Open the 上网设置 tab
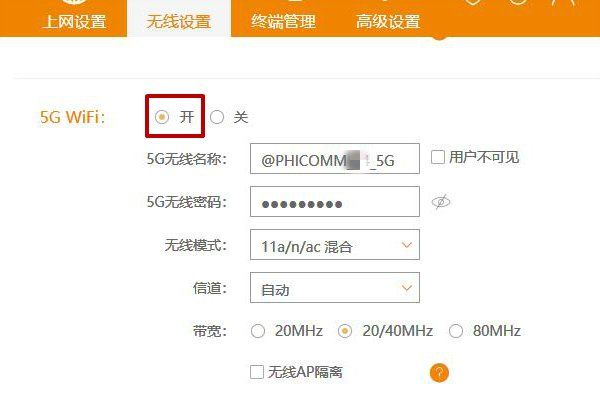Screen dimensions: 600x400 click(74, 21)
